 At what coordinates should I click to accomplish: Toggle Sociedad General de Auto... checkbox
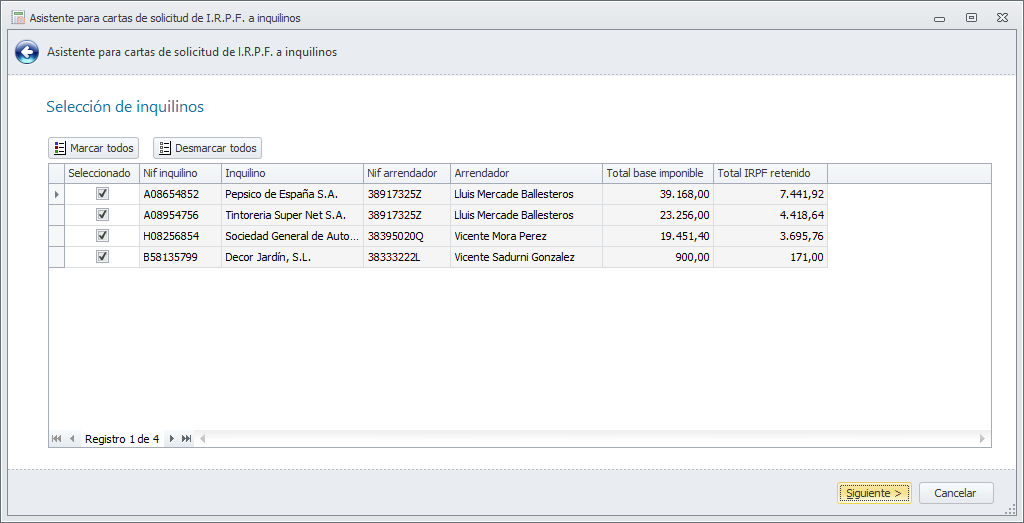(102, 236)
